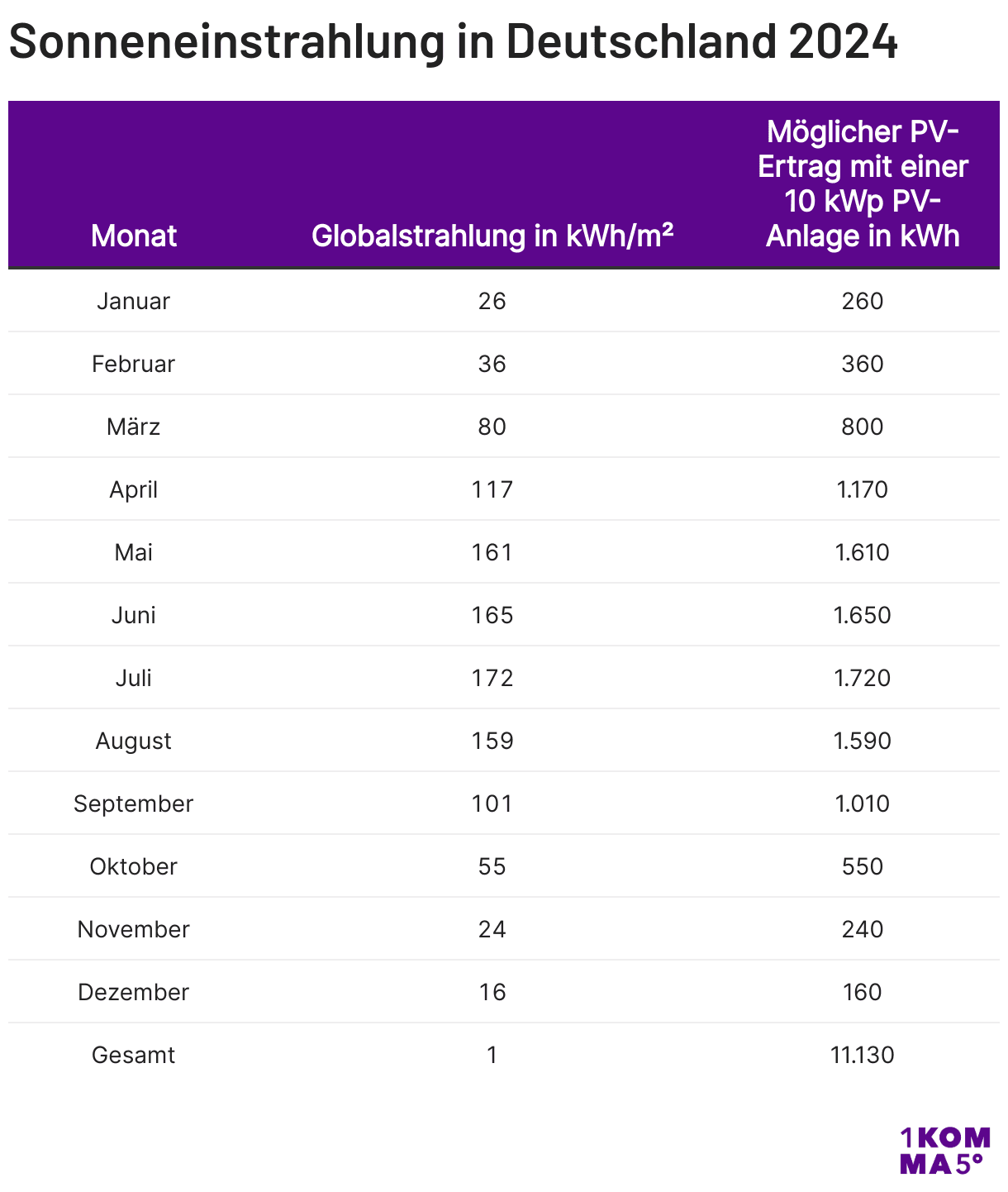Select the Juni yield value 1.650

(863, 615)
